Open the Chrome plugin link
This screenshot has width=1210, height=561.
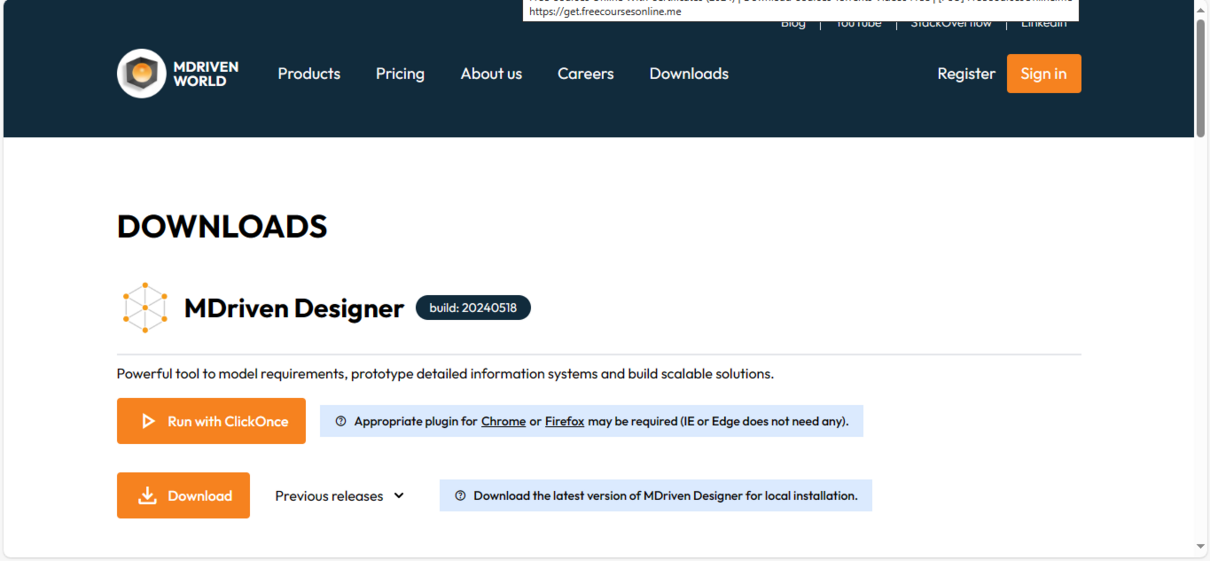pyautogui.click(x=503, y=421)
